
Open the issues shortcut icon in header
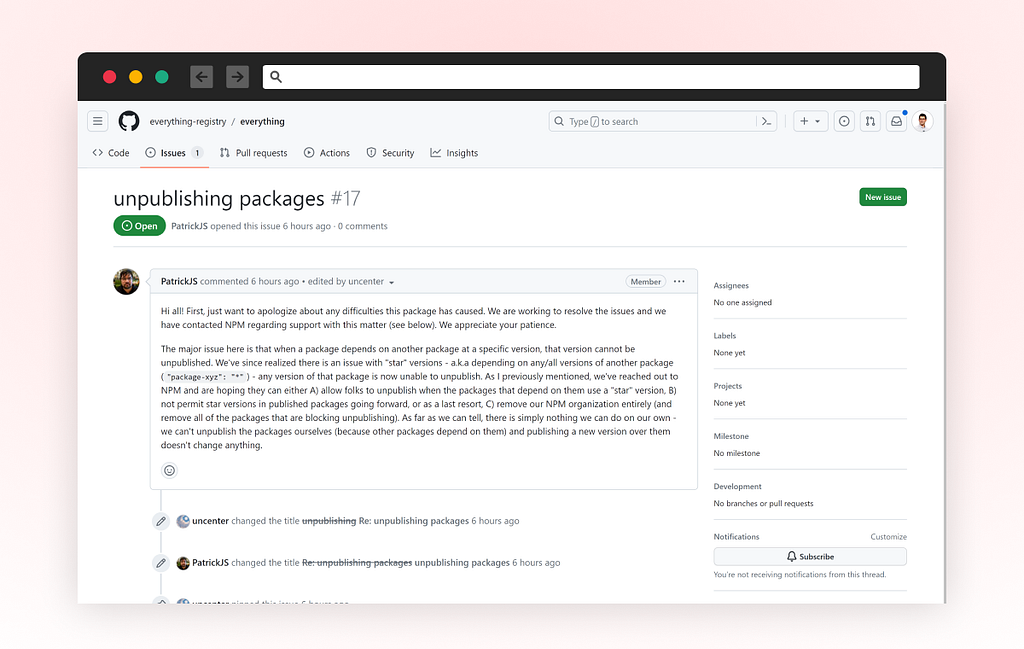tap(844, 121)
